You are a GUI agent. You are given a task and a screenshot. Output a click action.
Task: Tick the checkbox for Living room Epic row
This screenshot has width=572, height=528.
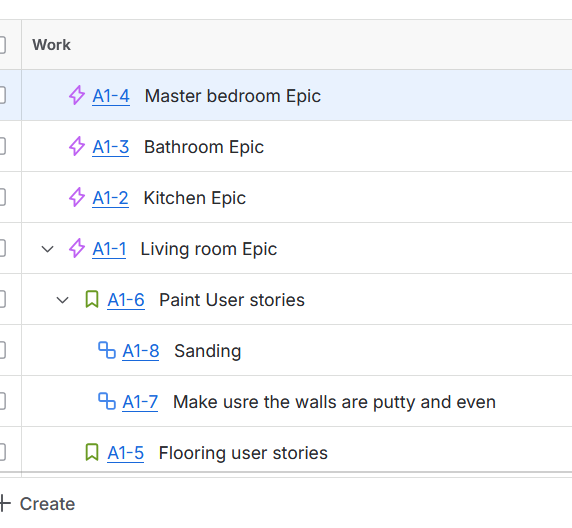(2, 248)
